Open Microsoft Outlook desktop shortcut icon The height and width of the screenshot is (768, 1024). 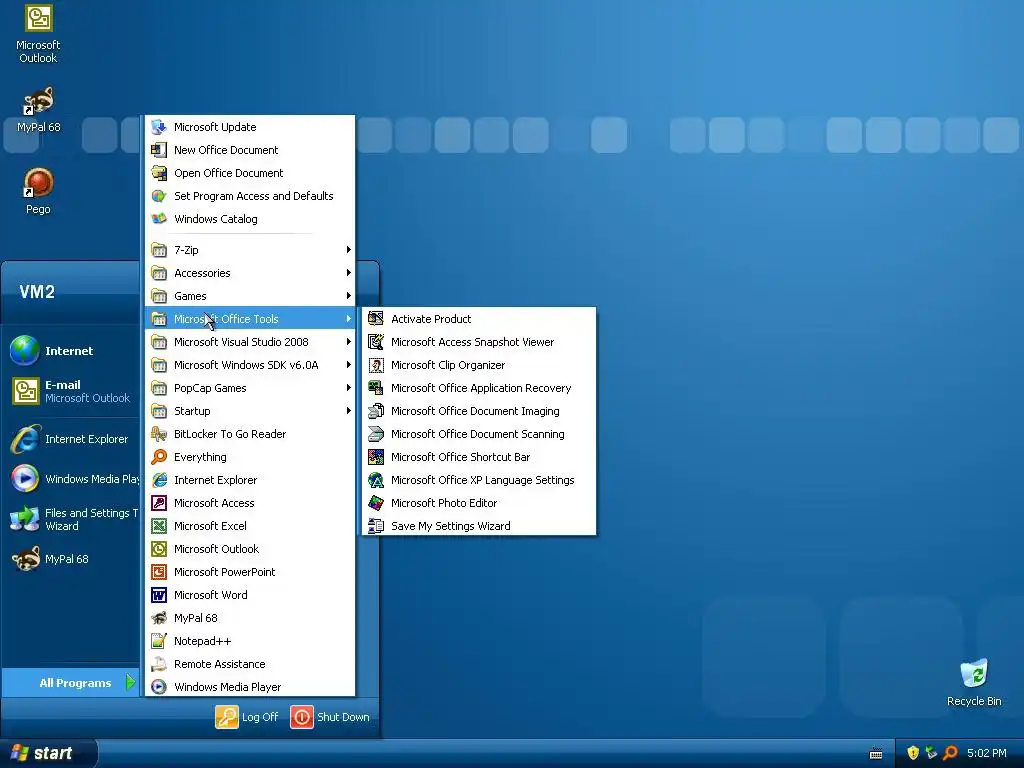[38, 18]
